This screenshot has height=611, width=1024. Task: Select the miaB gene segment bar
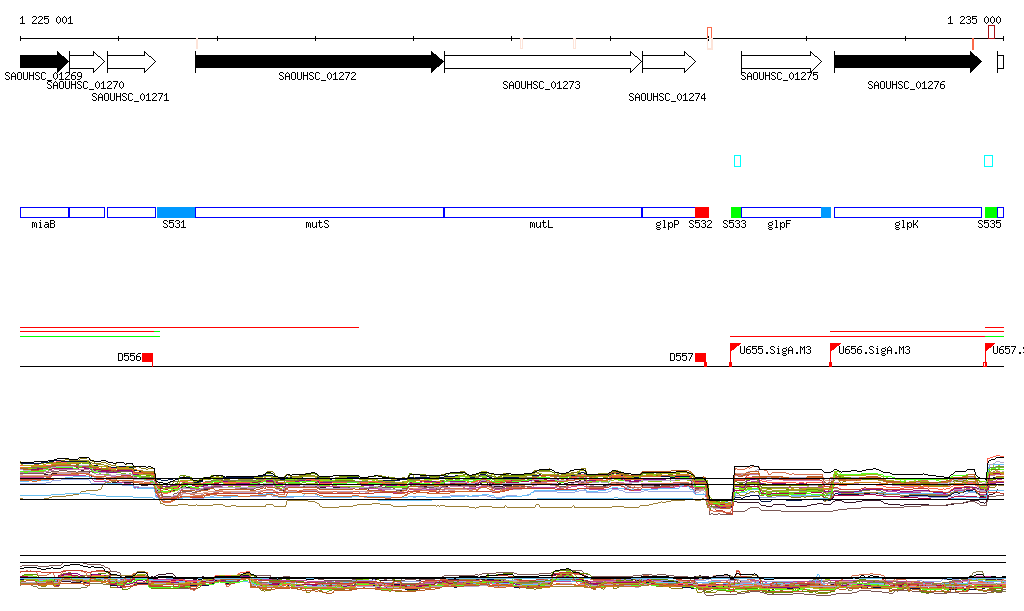(x=44, y=212)
